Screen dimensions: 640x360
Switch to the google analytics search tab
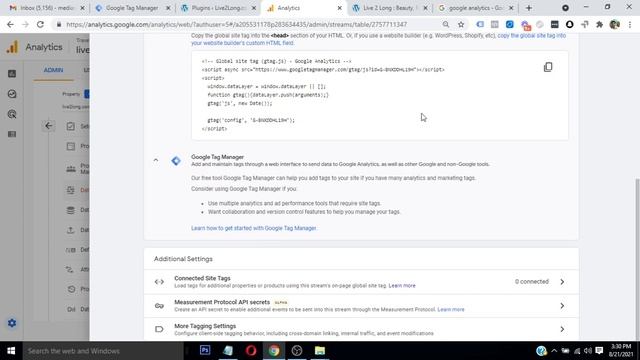tap(475, 8)
